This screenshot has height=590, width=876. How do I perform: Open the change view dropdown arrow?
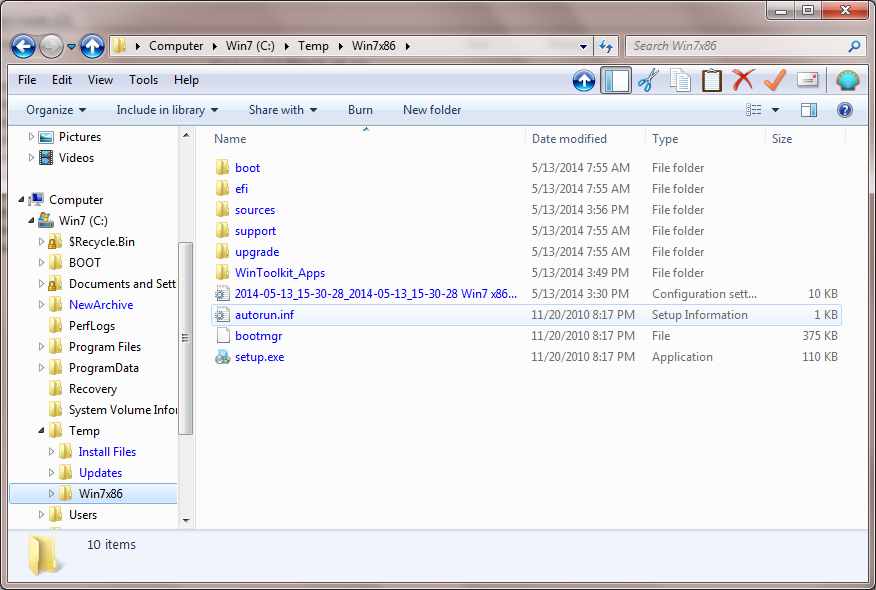coord(776,110)
